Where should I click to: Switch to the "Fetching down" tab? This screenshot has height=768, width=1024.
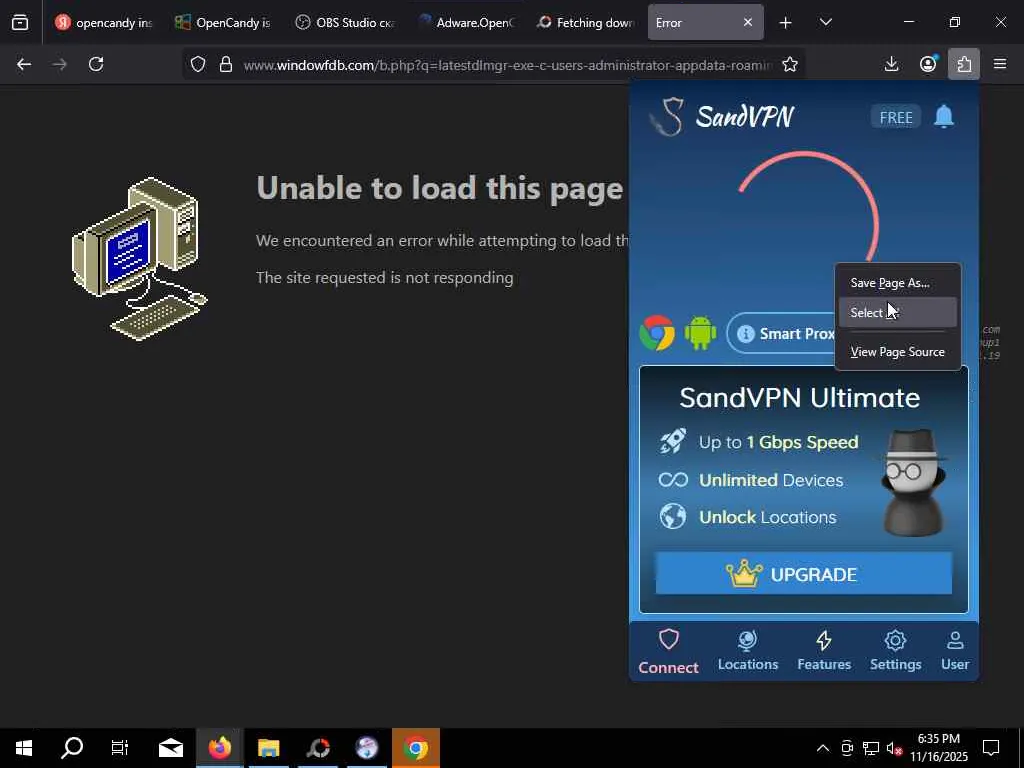point(584,23)
